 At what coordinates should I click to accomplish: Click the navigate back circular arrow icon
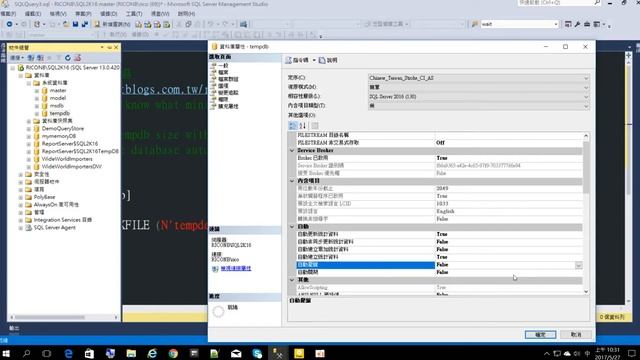tap(9, 24)
